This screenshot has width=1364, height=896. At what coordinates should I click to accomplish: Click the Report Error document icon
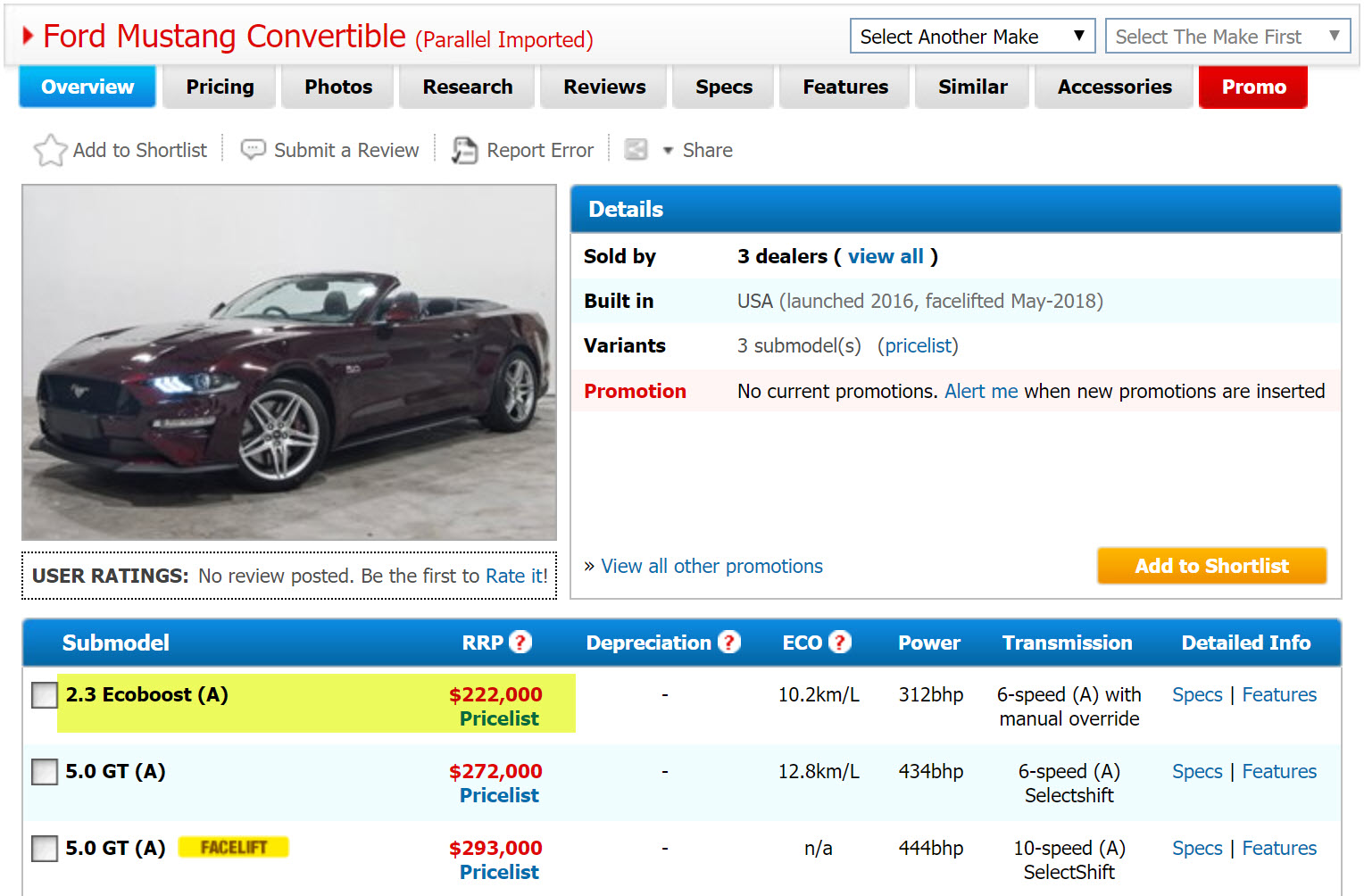464,150
